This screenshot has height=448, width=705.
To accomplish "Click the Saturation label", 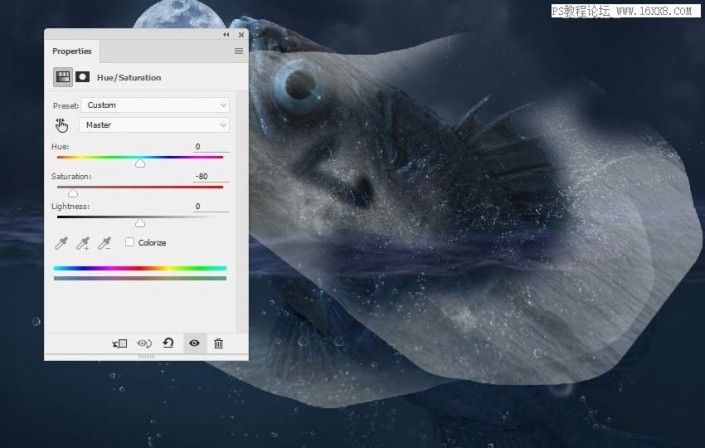I will [71, 176].
